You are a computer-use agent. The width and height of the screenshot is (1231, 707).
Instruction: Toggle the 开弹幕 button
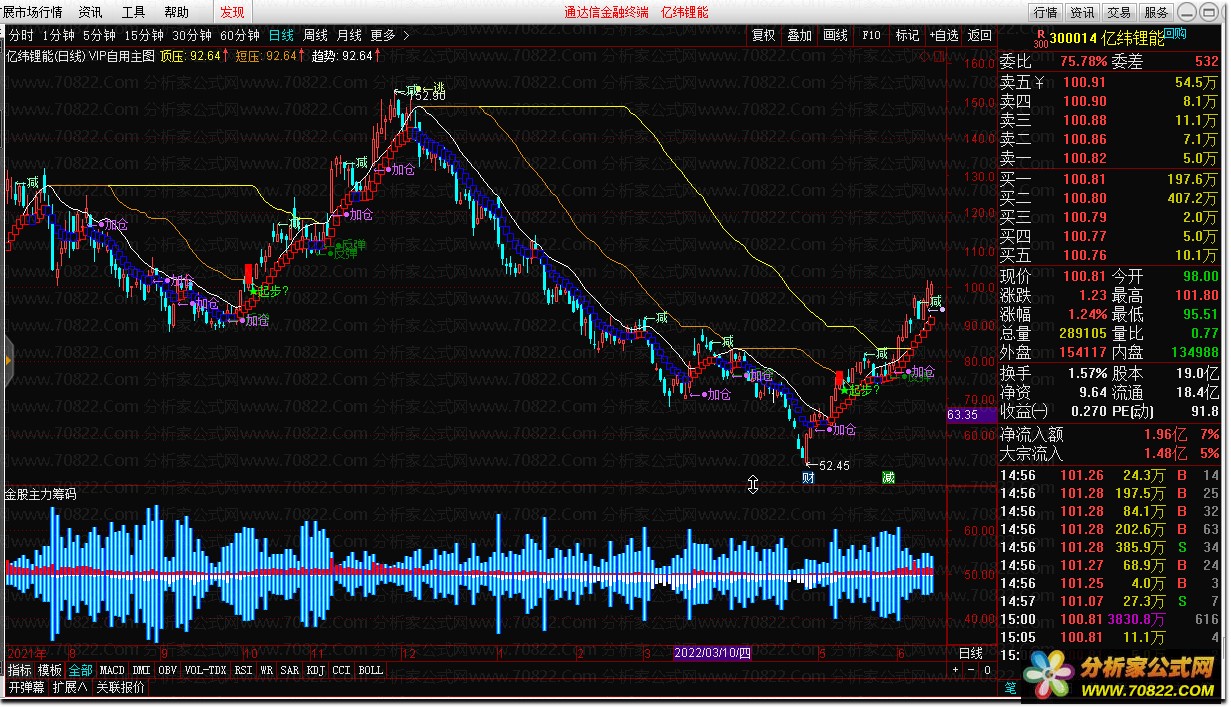[x=27, y=688]
